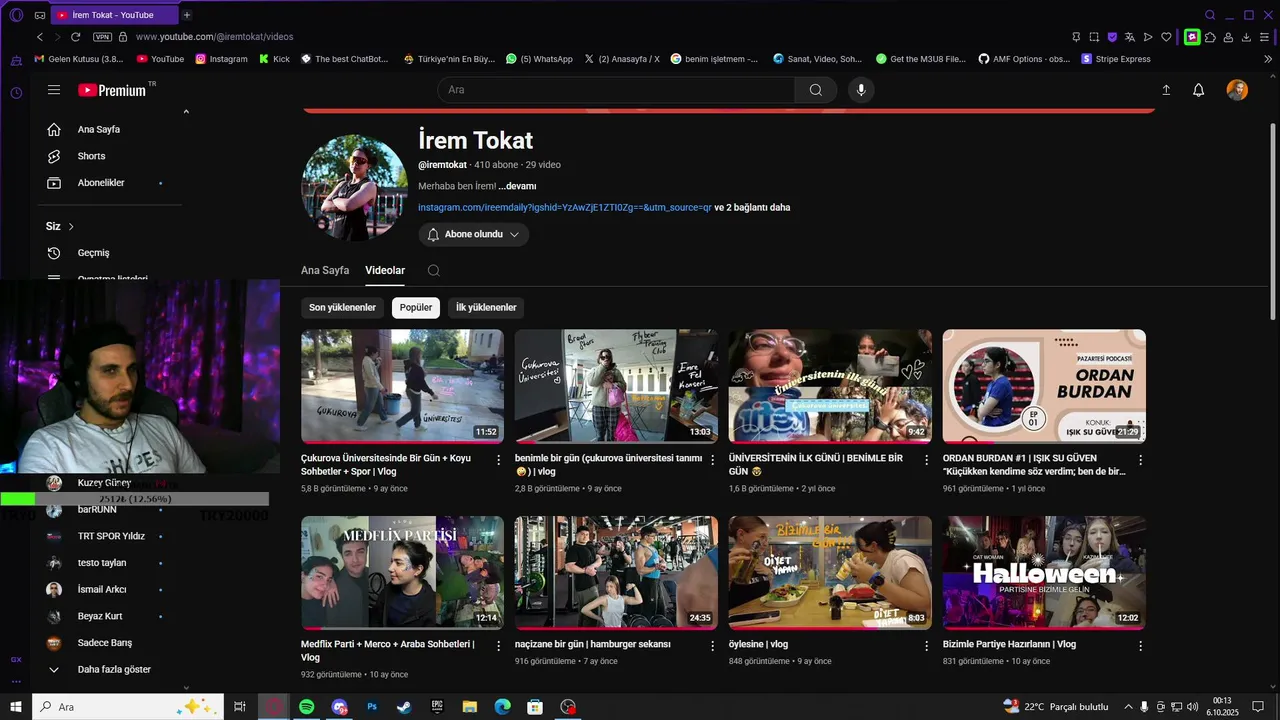
Task: Open the Instagram bookmark
Action: pyautogui.click(x=221, y=59)
